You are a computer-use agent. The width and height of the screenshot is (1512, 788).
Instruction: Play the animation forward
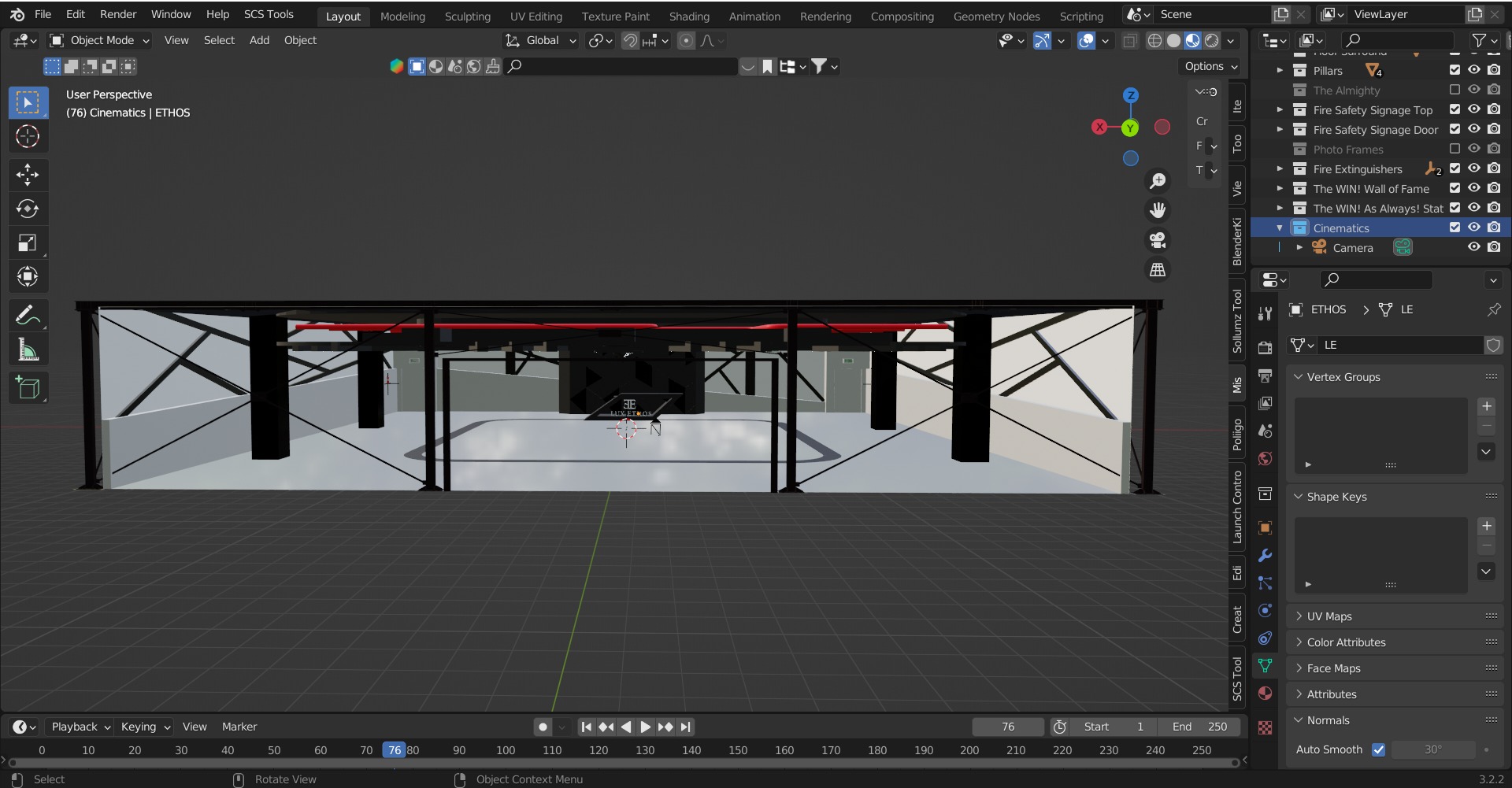click(x=645, y=727)
